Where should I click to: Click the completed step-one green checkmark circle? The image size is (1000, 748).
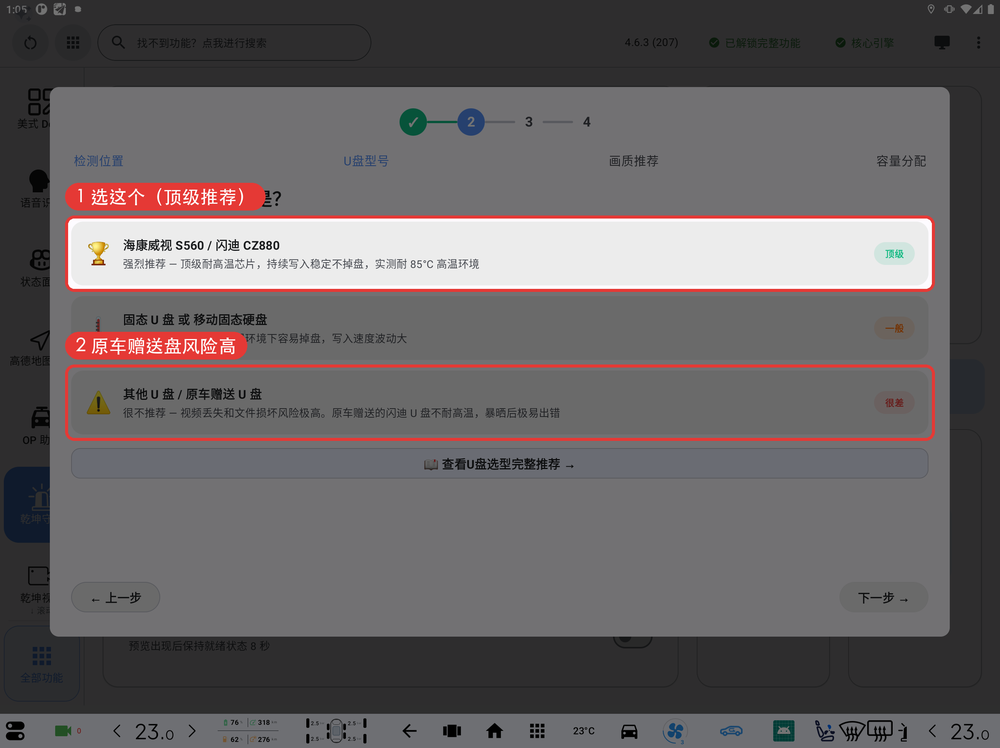[413, 122]
